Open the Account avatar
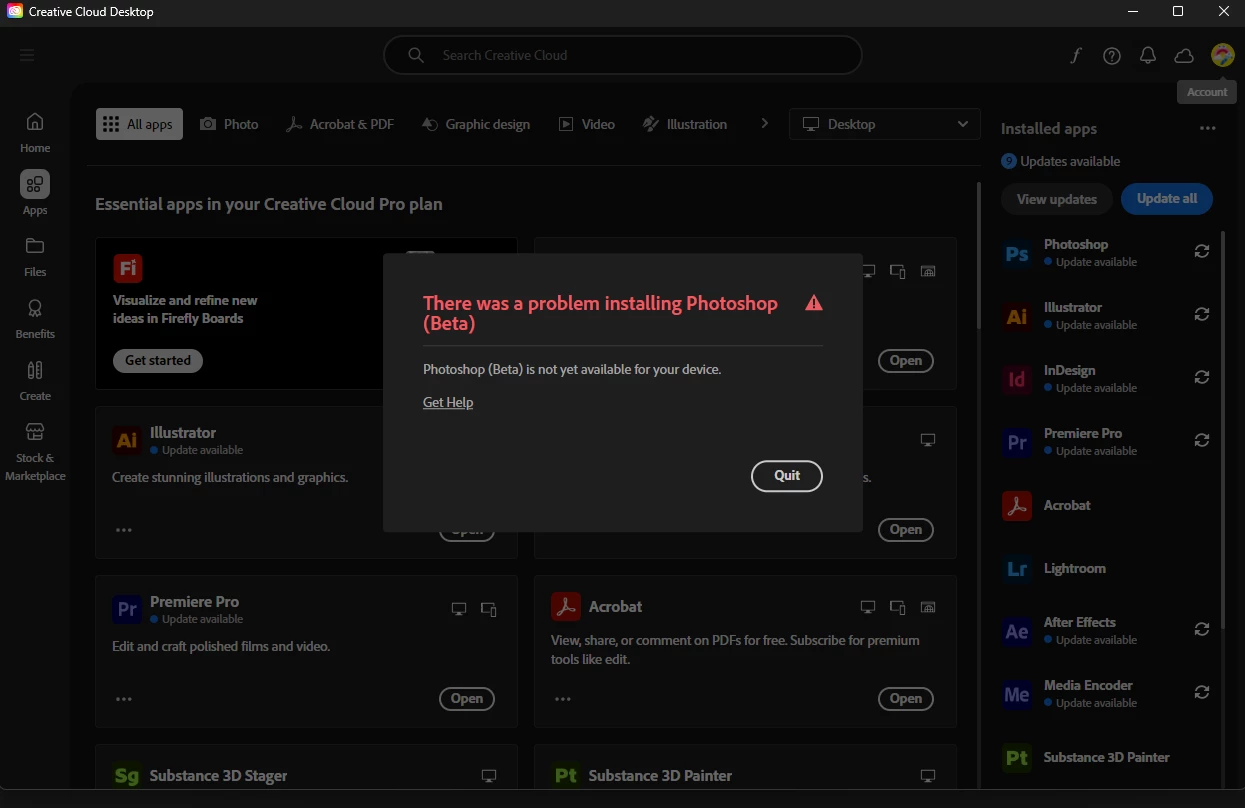 (1222, 56)
